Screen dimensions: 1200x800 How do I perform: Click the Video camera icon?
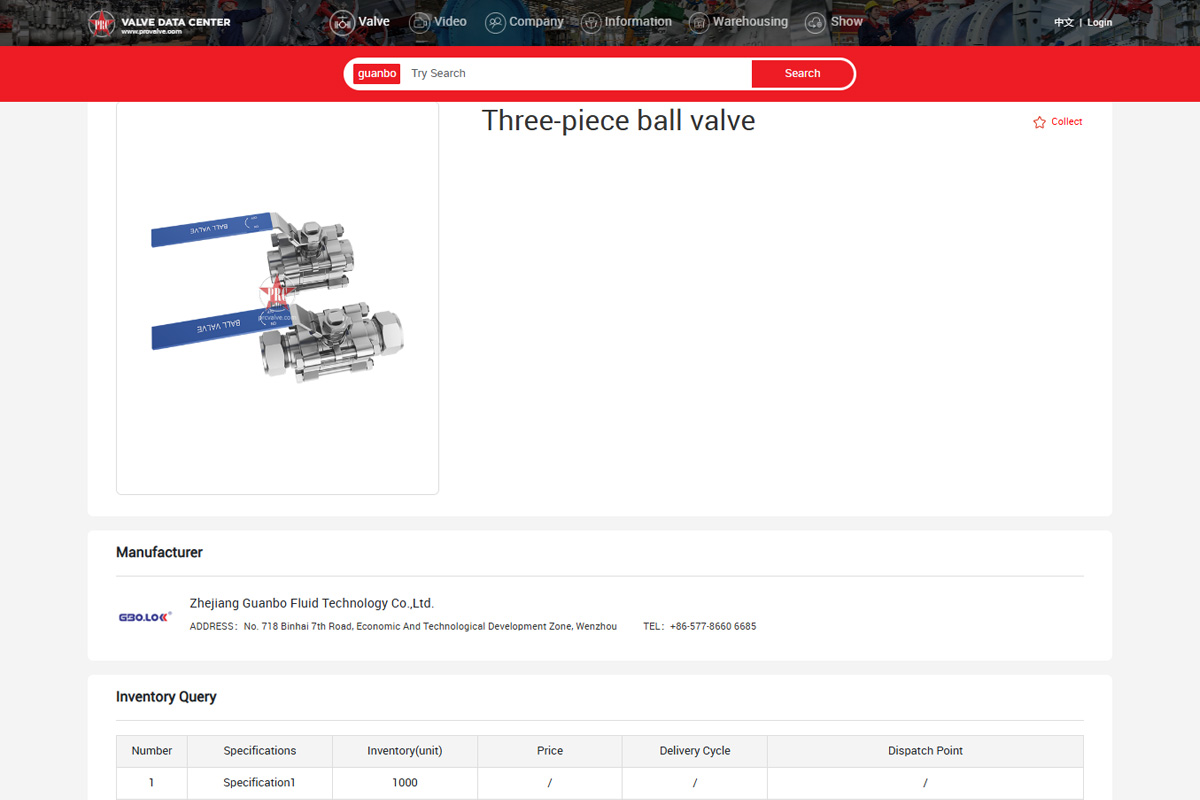420,22
